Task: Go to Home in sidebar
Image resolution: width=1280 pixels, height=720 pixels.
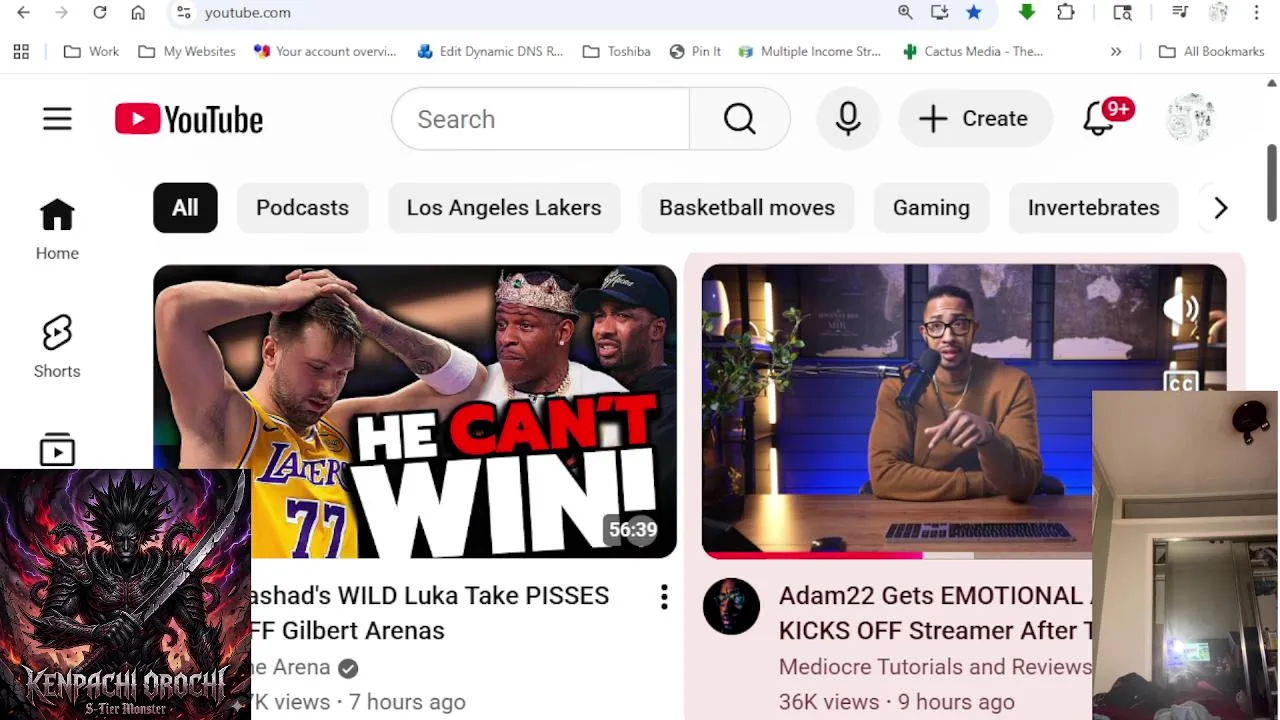Action: (x=57, y=229)
